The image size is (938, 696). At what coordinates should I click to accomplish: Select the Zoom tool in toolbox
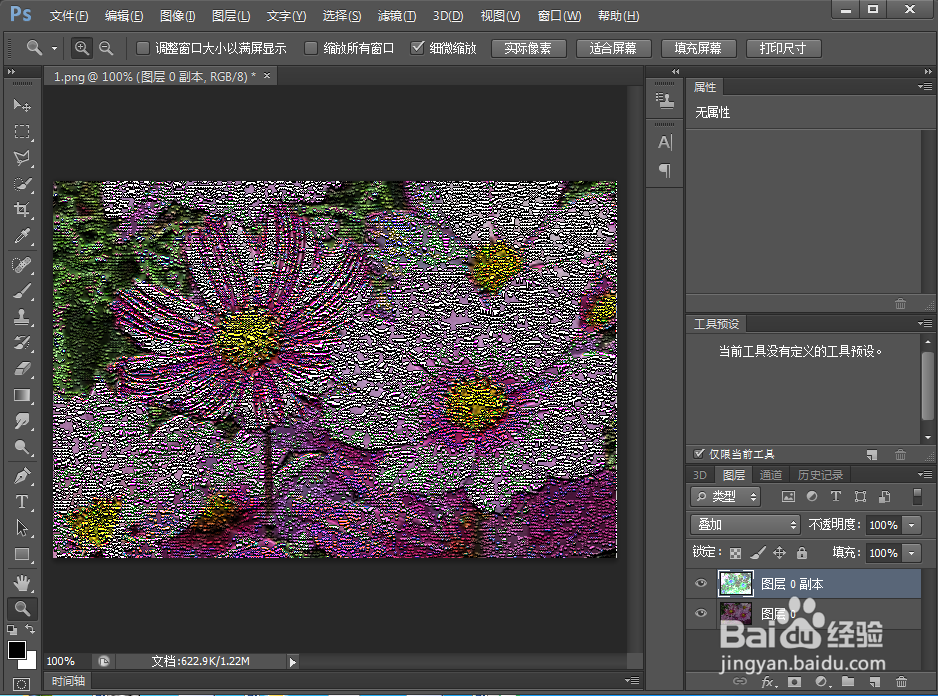(x=22, y=609)
